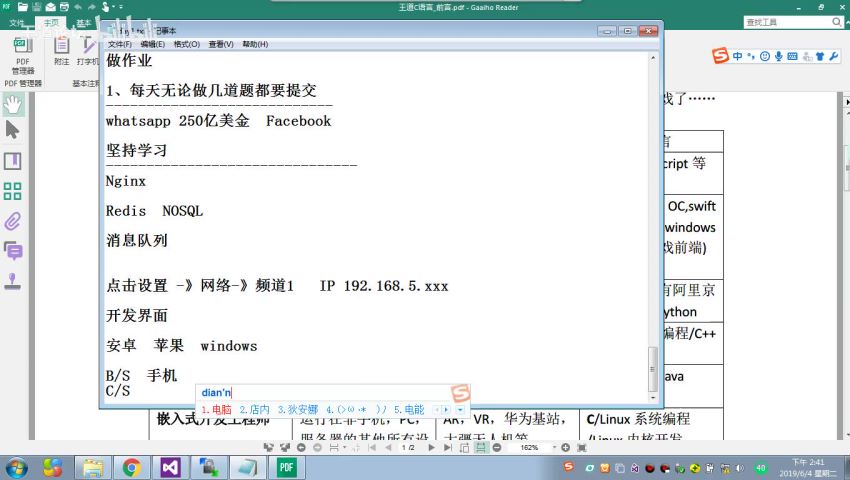
Task: Open the file explorer taskbar icon
Action: click(93, 467)
